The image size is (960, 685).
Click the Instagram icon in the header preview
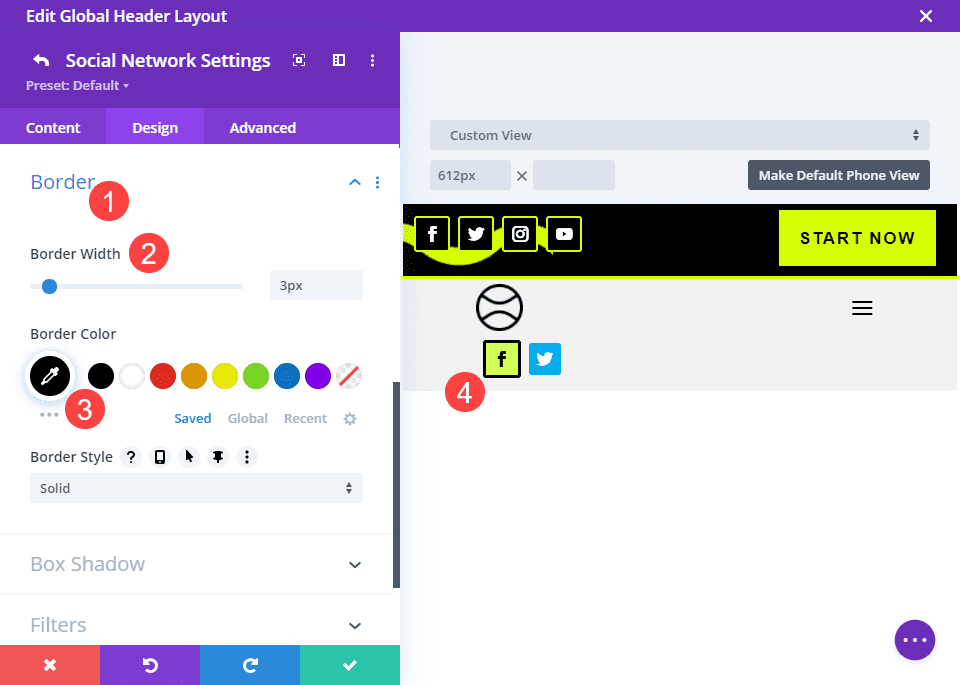click(x=520, y=233)
